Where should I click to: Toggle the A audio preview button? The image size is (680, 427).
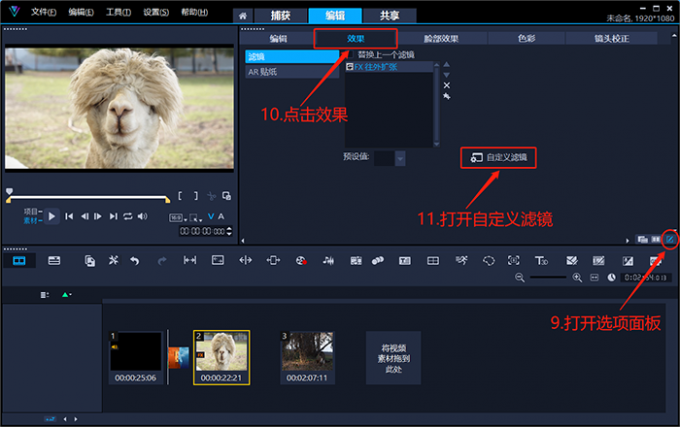pyautogui.click(x=221, y=216)
